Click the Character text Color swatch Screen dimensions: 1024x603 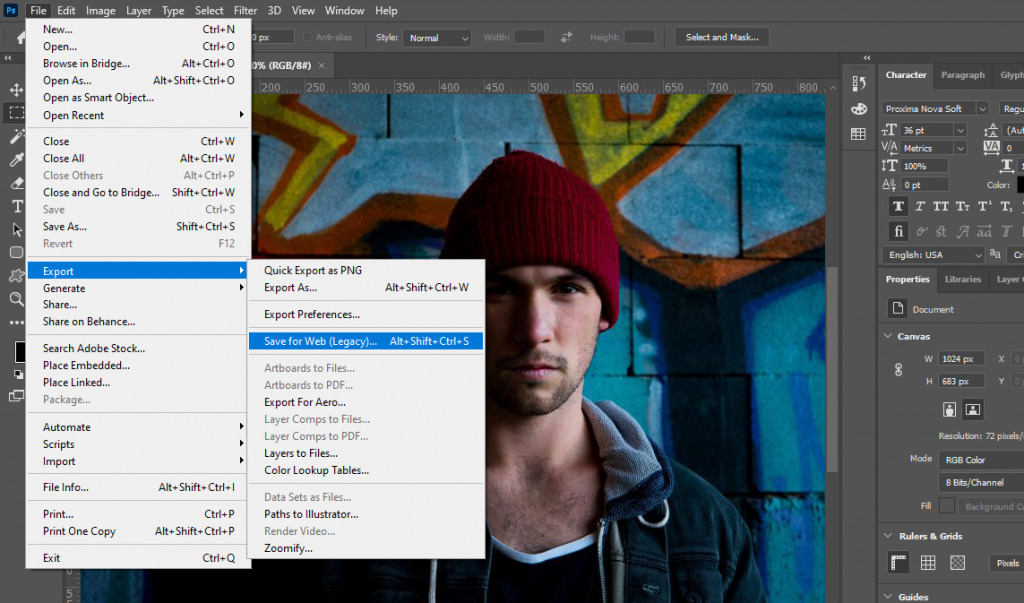click(1020, 185)
